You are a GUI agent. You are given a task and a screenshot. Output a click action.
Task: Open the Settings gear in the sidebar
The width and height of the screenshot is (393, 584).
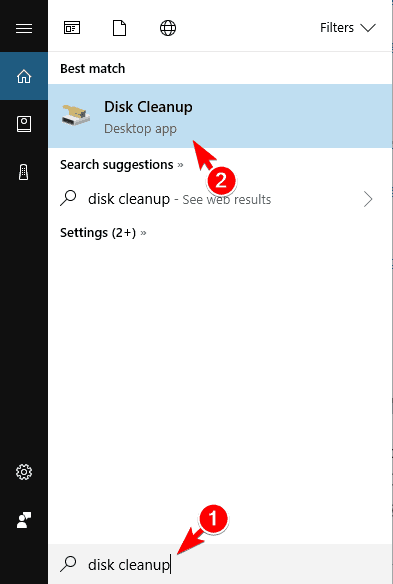point(24,472)
